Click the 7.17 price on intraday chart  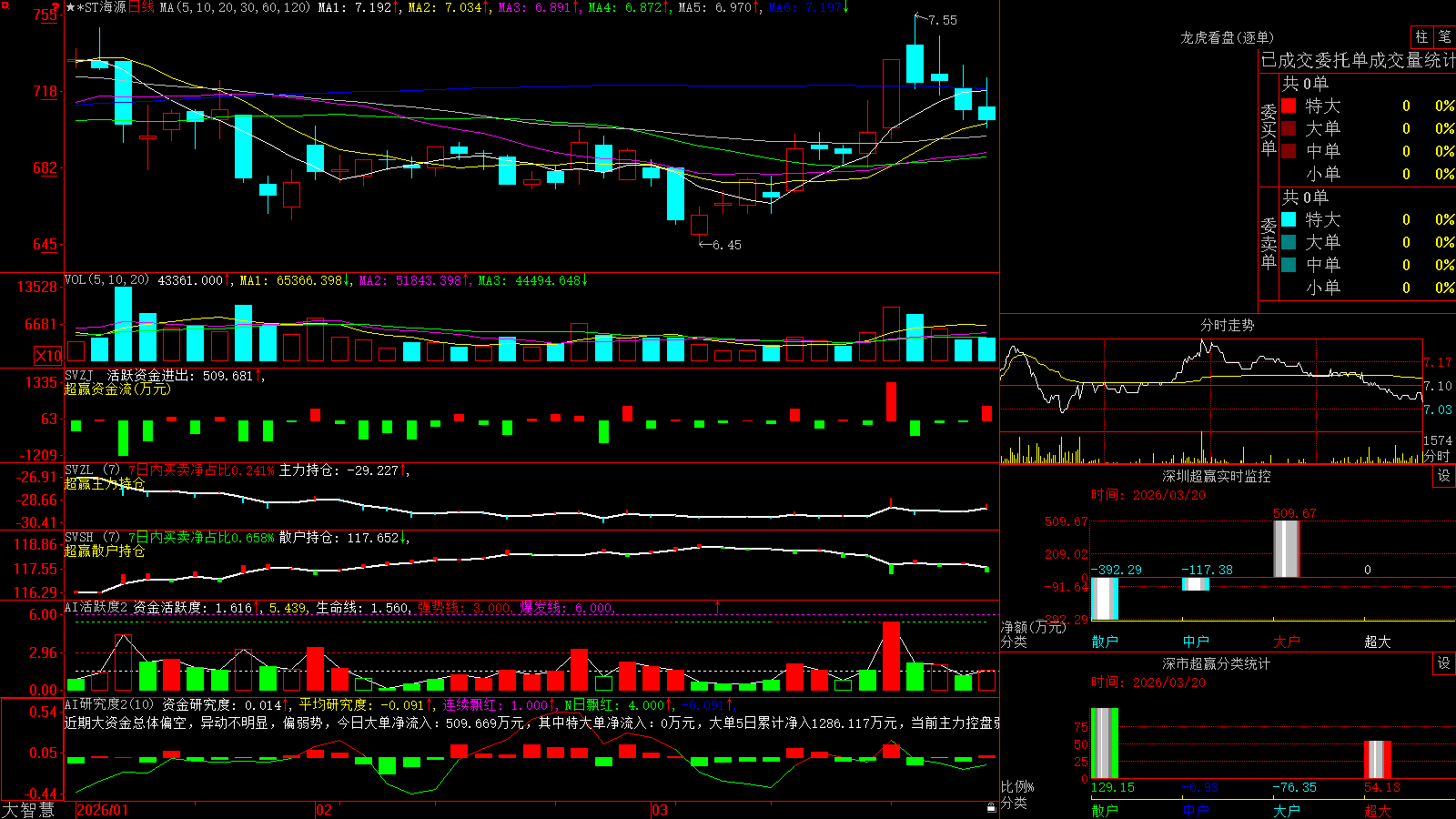[1438, 362]
